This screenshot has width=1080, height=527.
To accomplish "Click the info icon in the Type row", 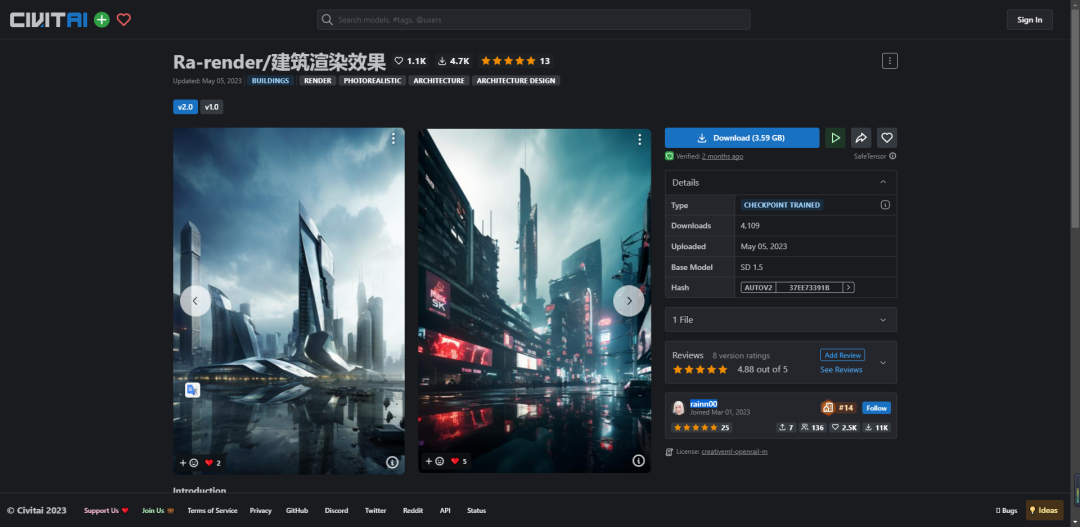I will [886, 205].
